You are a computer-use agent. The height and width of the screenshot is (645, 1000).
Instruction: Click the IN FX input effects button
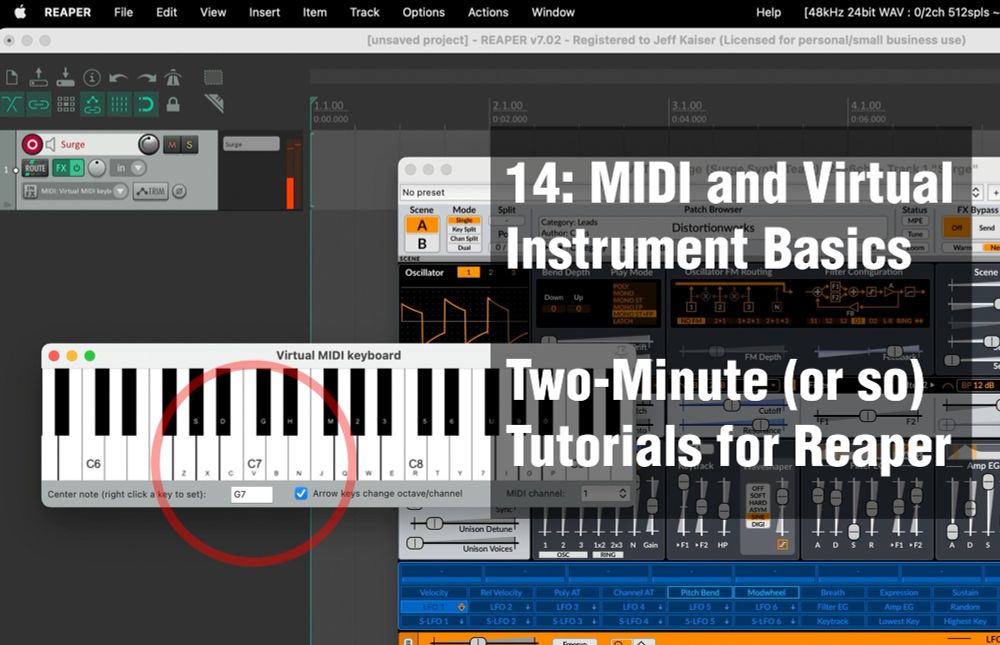pyautogui.click(x=30, y=191)
